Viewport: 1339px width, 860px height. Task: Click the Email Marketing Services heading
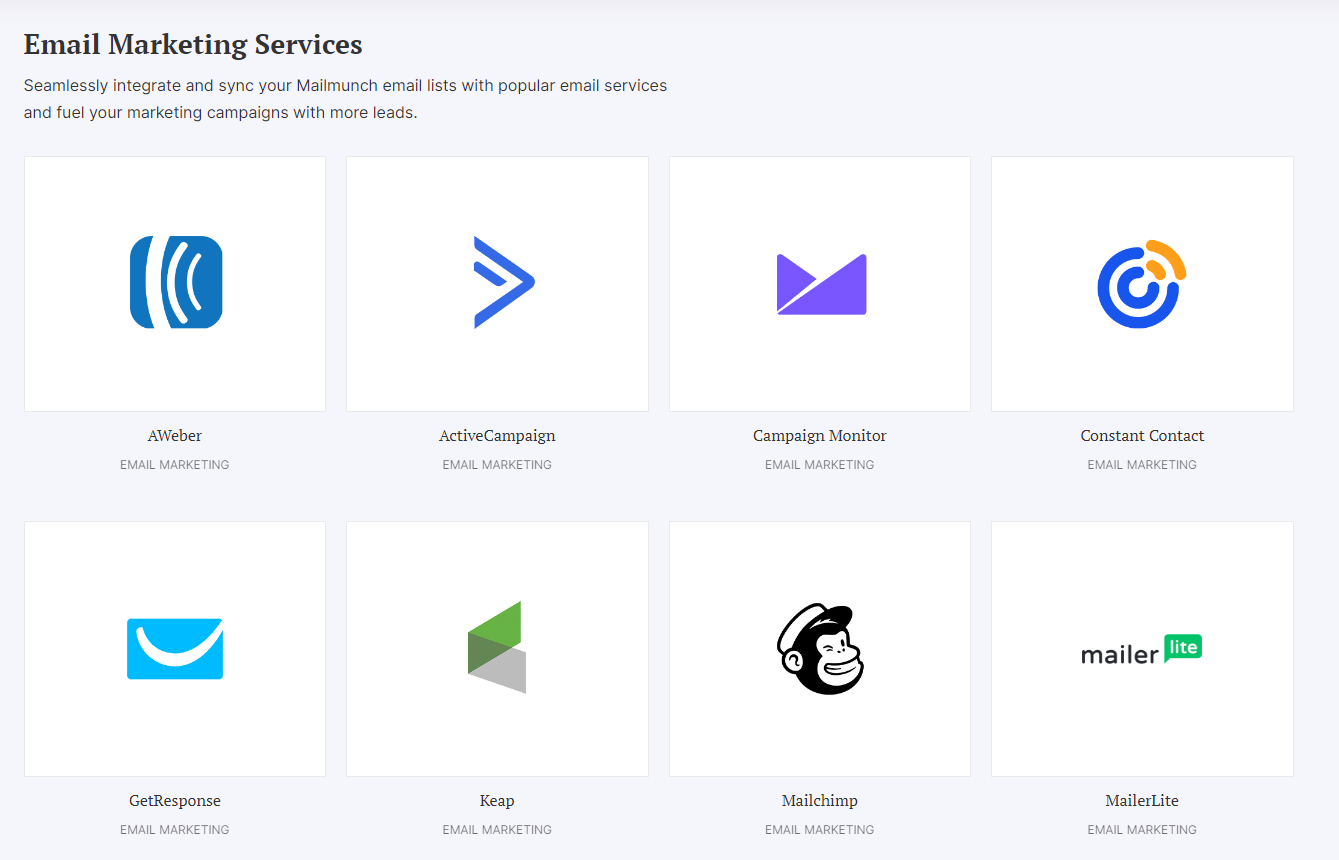point(193,45)
